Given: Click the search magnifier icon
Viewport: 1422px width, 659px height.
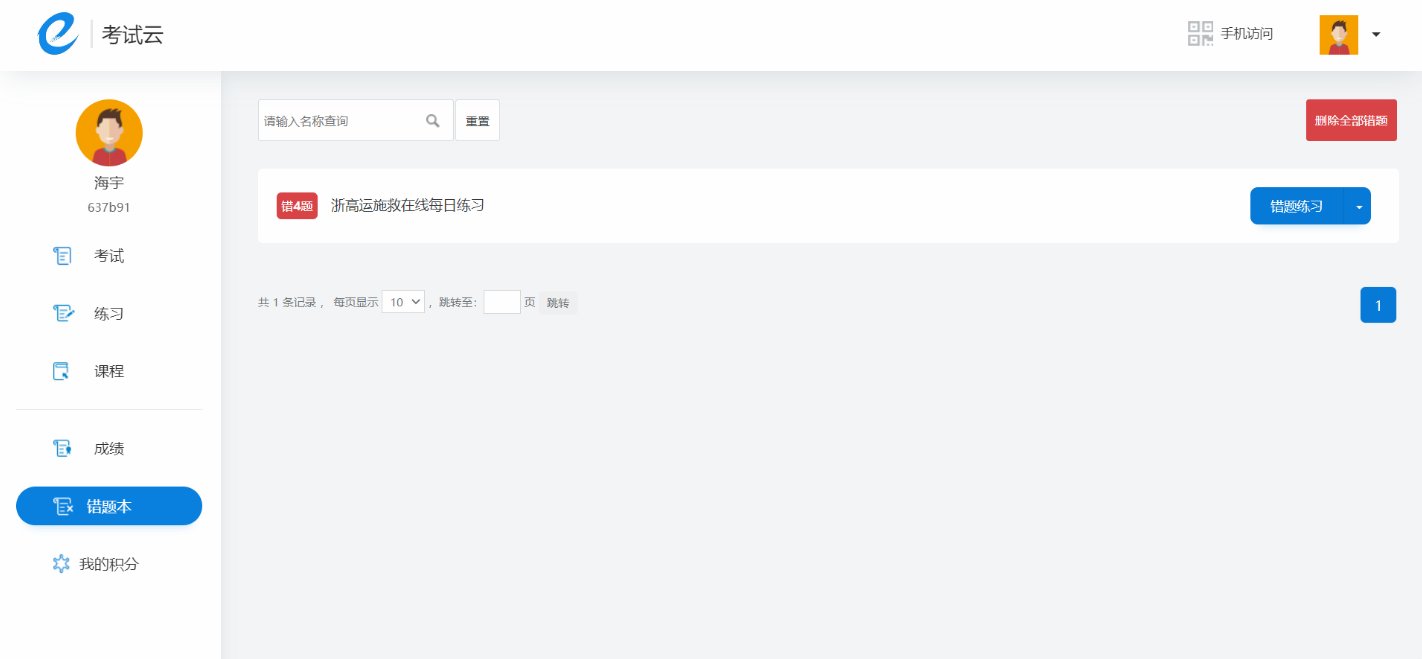Looking at the screenshot, I should [x=433, y=121].
